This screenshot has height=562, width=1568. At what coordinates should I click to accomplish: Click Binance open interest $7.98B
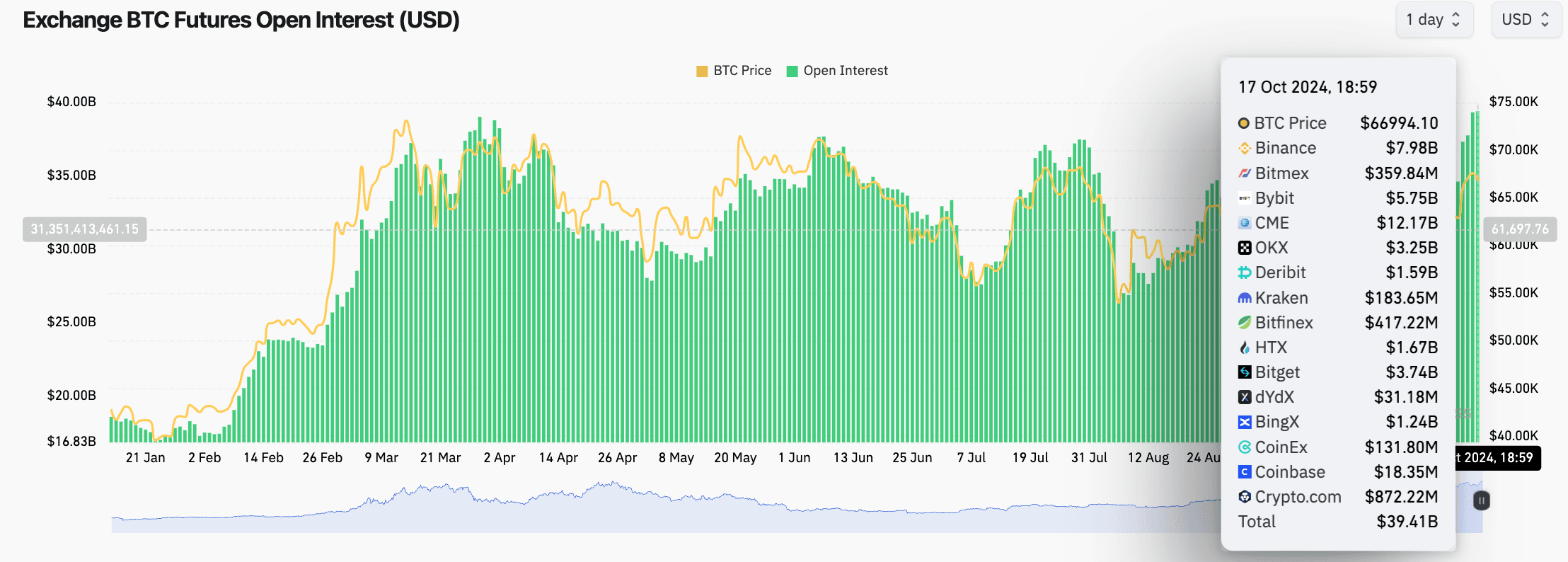[x=1412, y=148]
